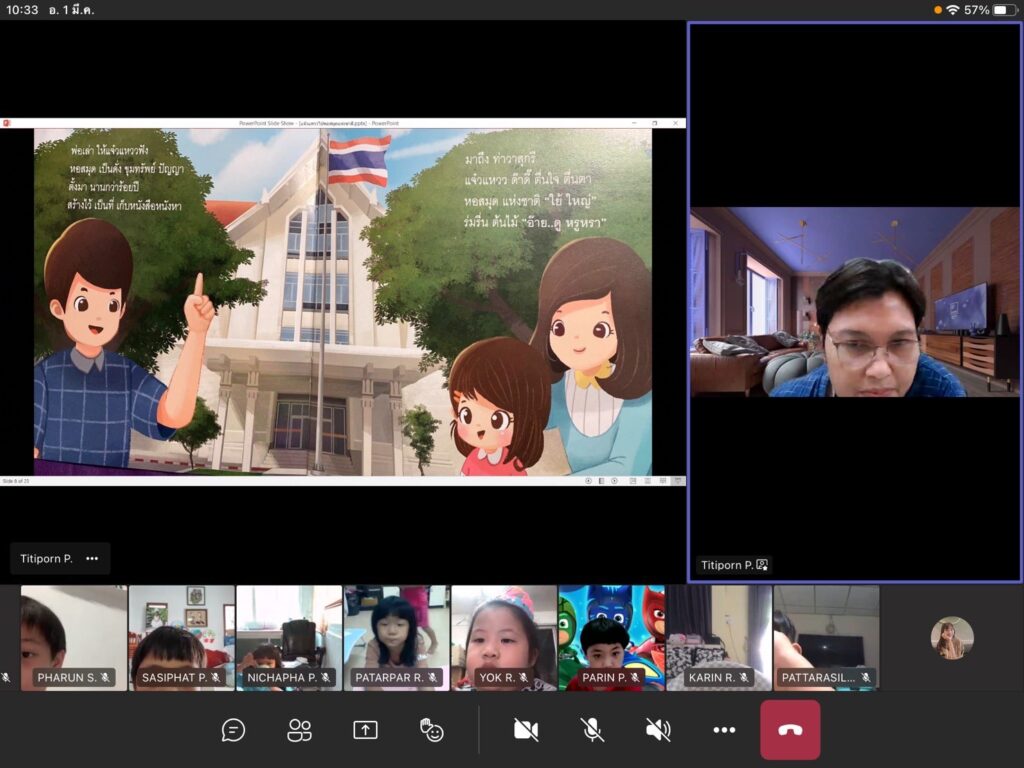This screenshot has width=1024, height=768.
Task: Select the round avatar after participant strip
Action: (951, 638)
